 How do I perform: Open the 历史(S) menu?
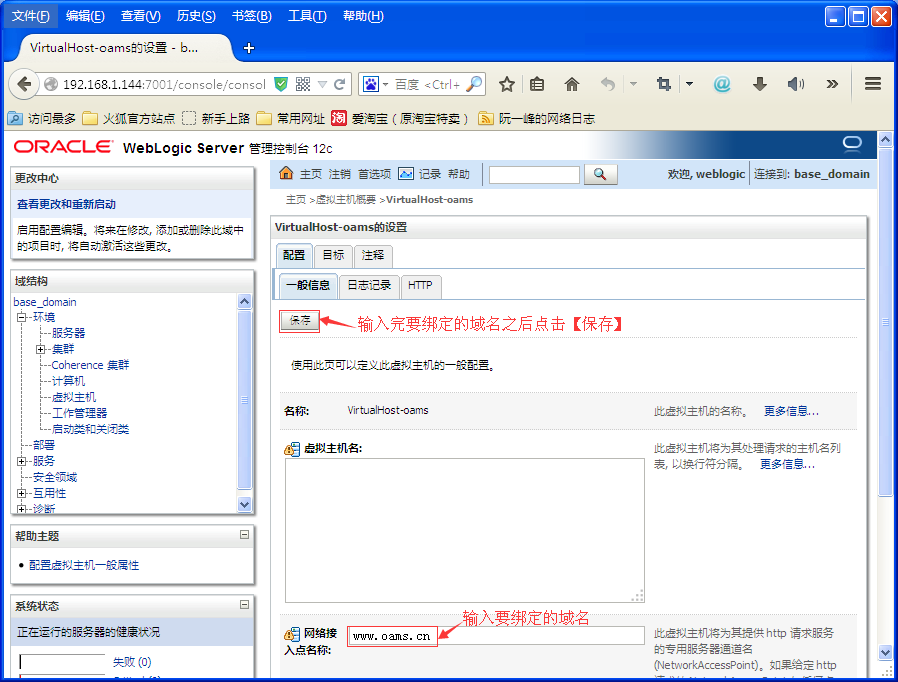(x=196, y=16)
